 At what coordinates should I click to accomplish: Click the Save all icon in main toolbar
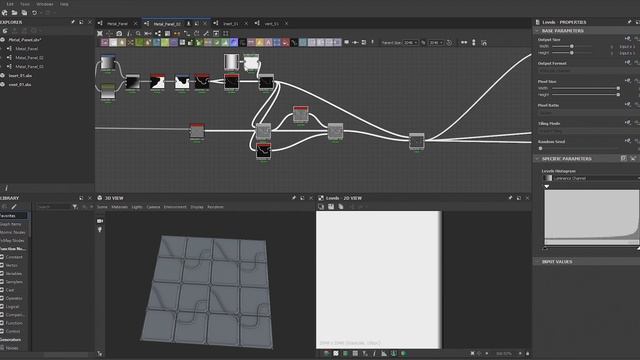pos(24,13)
